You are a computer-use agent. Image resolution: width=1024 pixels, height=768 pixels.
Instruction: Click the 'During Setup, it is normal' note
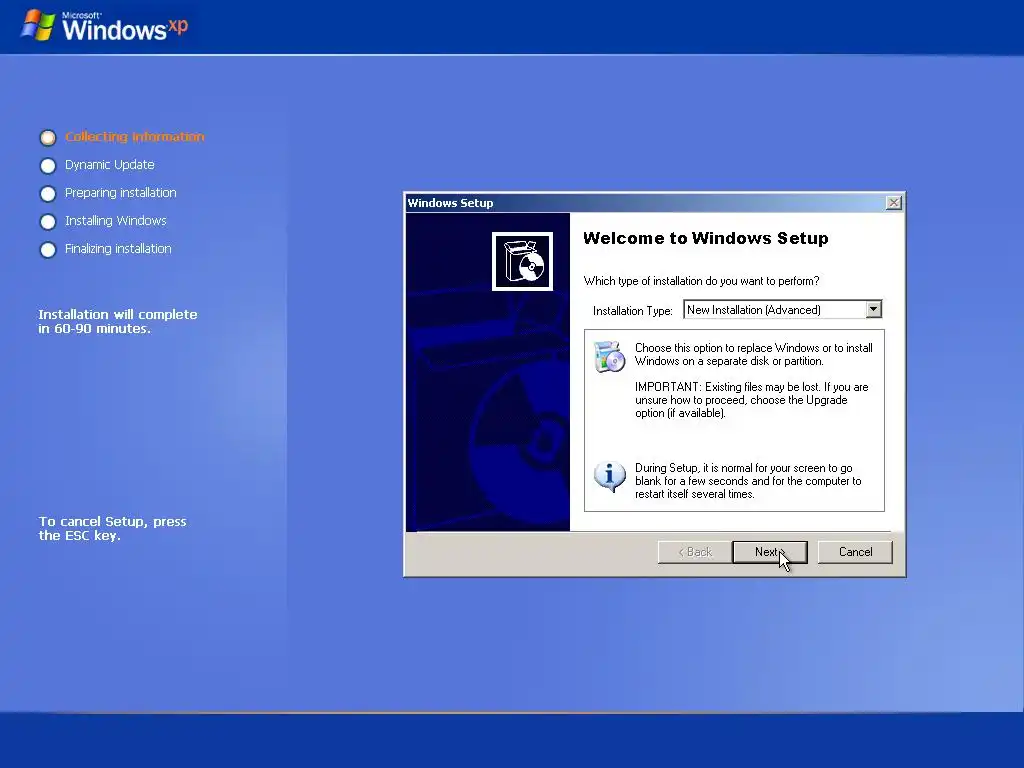[748, 481]
